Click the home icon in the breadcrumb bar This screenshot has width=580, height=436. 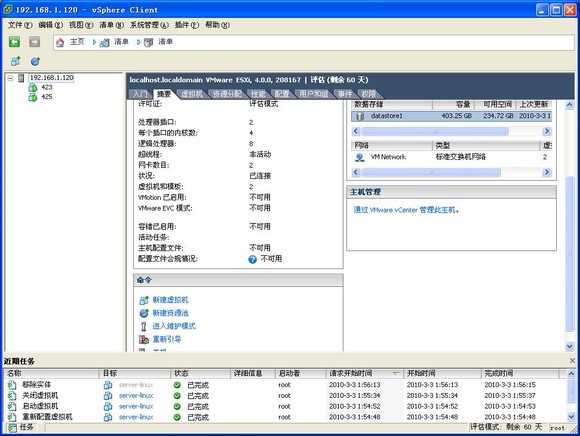[x=60, y=43]
